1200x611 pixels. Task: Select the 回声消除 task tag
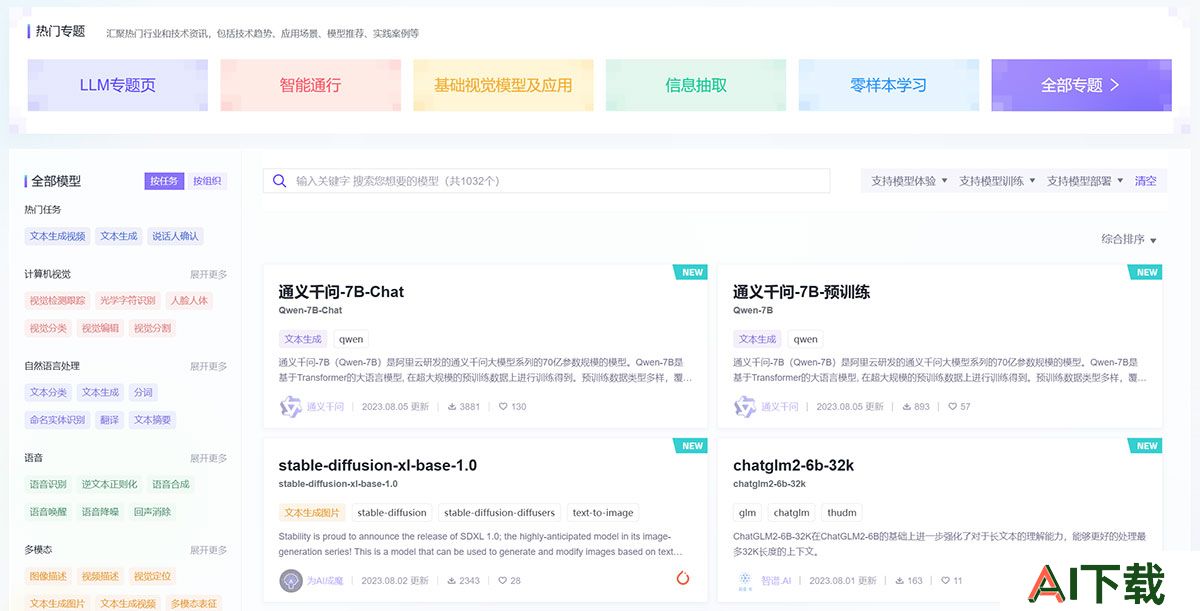click(152, 512)
